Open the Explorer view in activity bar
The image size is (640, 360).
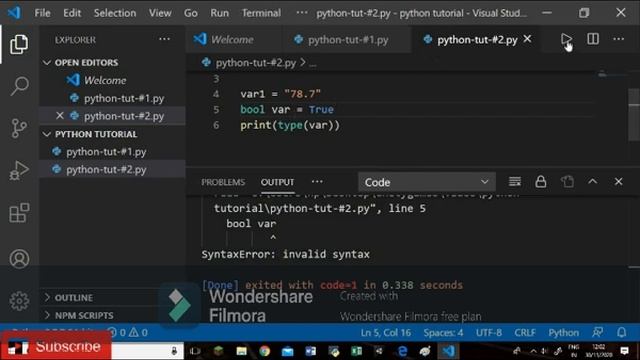click(19, 44)
